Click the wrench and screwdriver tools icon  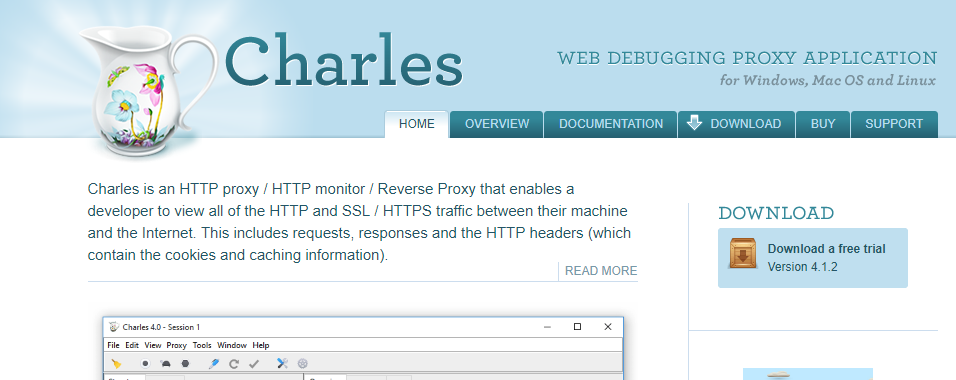[x=282, y=364]
